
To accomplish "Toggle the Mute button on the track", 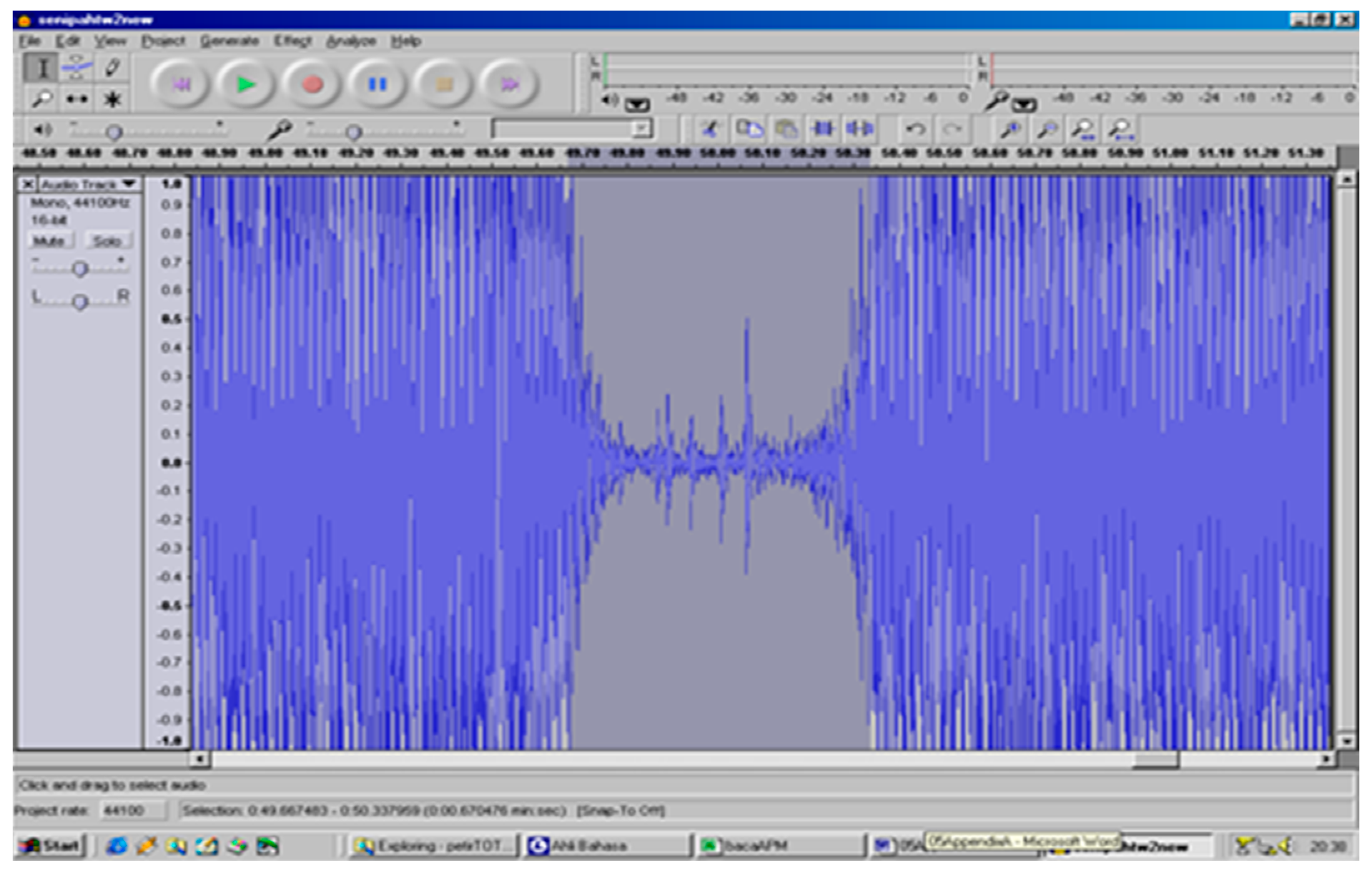I will 49,241.
